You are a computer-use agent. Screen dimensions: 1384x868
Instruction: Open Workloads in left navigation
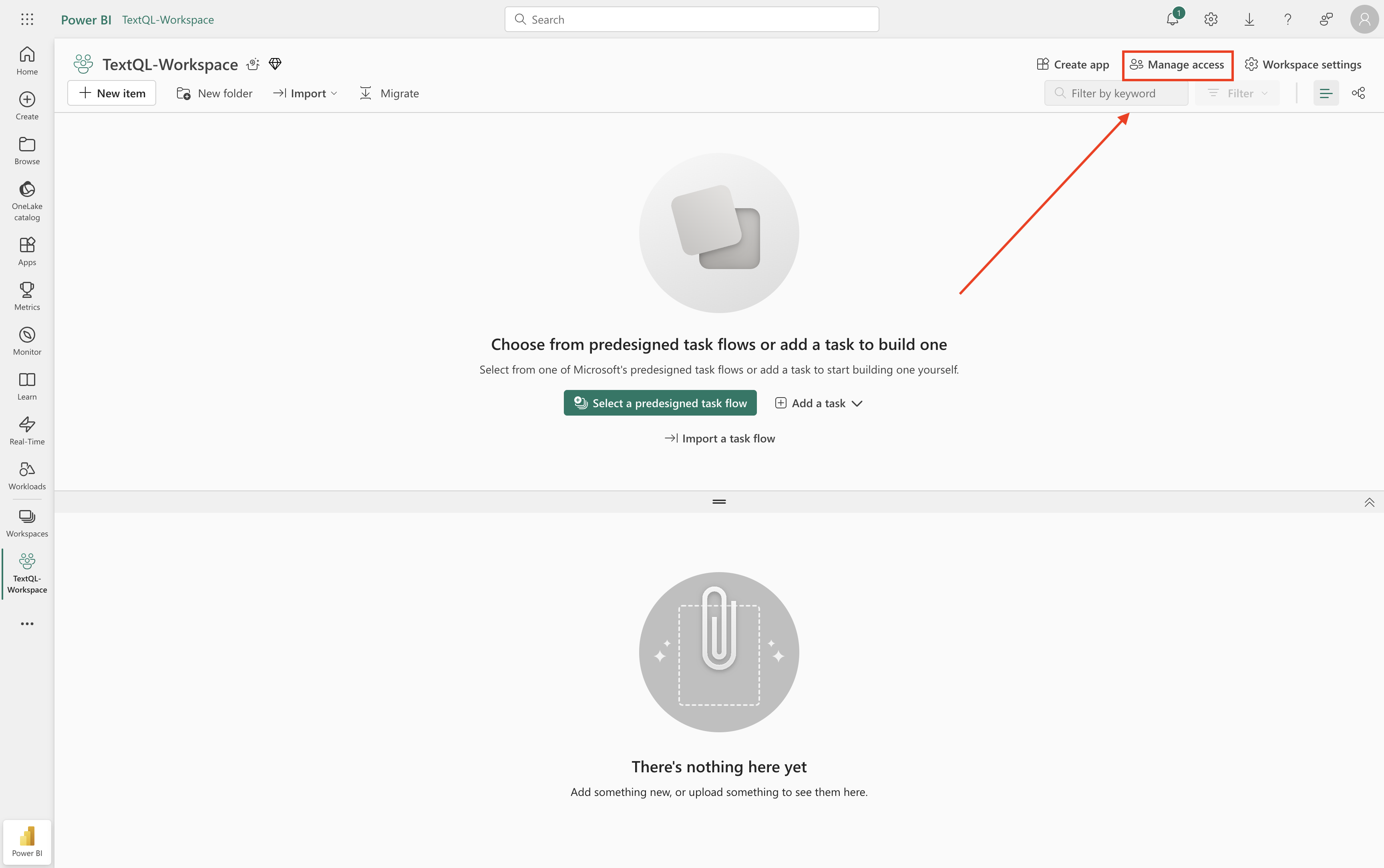[27, 475]
